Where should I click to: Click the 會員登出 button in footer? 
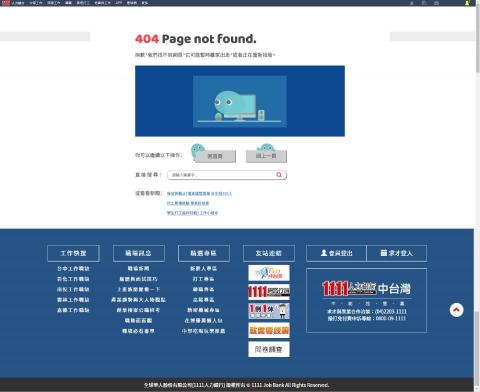click(x=336, y=253)
